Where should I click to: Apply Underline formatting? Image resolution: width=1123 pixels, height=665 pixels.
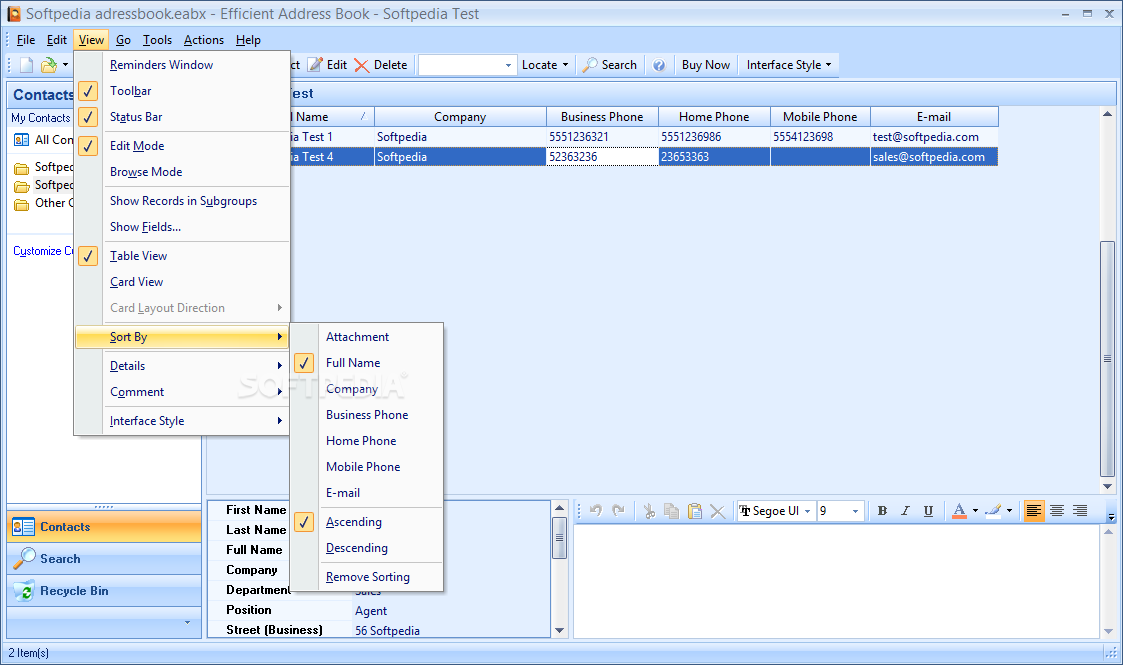(x=928, y=510)
